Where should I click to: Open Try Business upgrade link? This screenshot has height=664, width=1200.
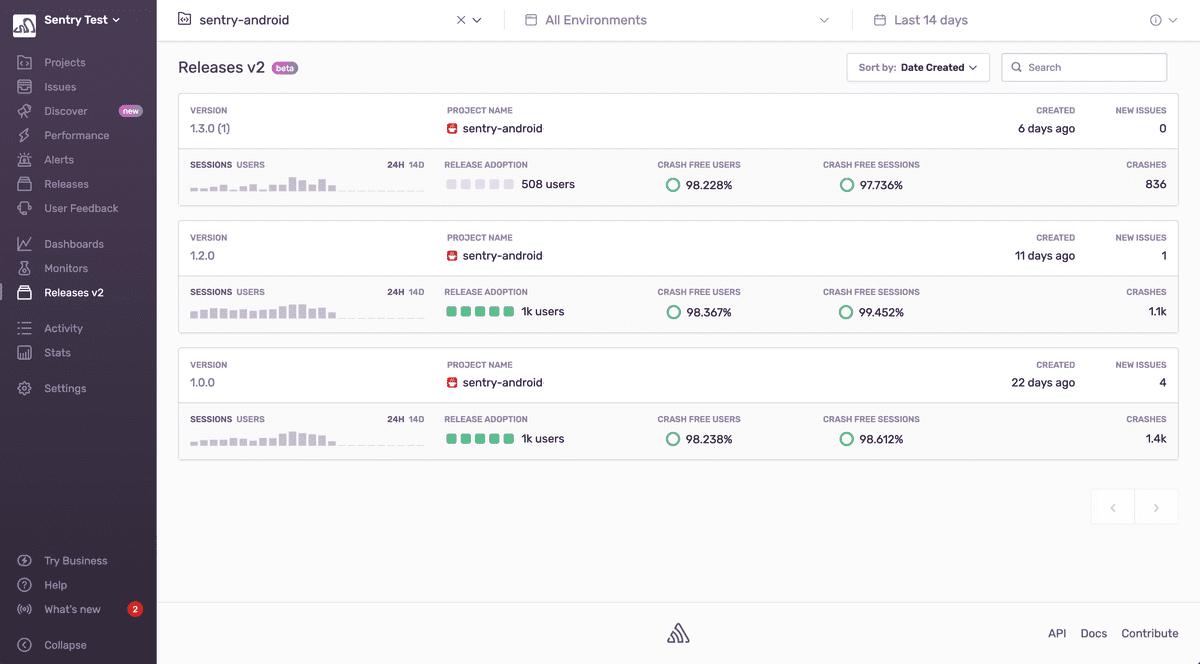[x=76, y=561]
